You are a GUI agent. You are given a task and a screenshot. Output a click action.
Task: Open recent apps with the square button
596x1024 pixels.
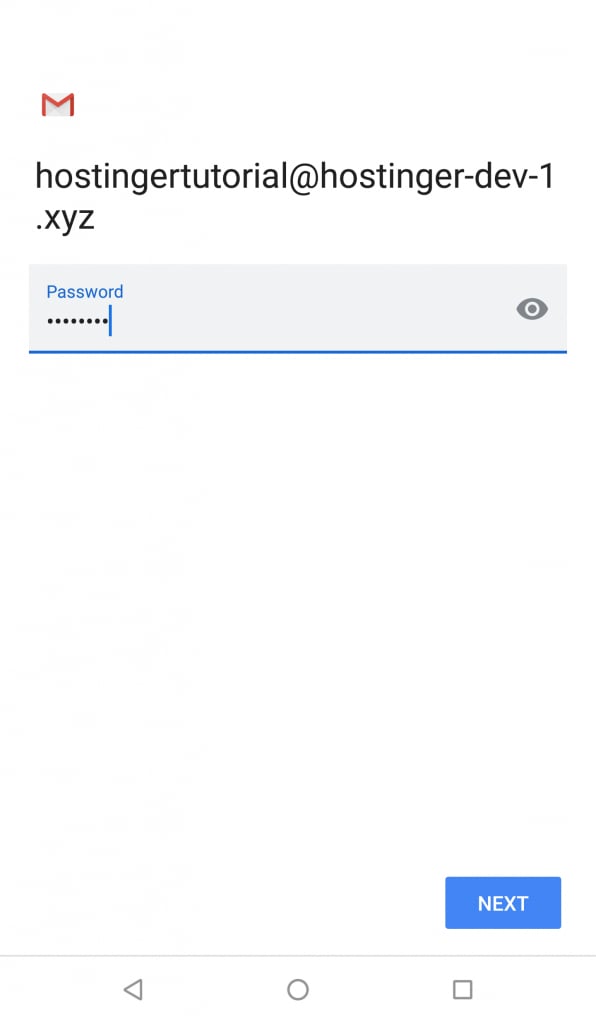[462, 989]
